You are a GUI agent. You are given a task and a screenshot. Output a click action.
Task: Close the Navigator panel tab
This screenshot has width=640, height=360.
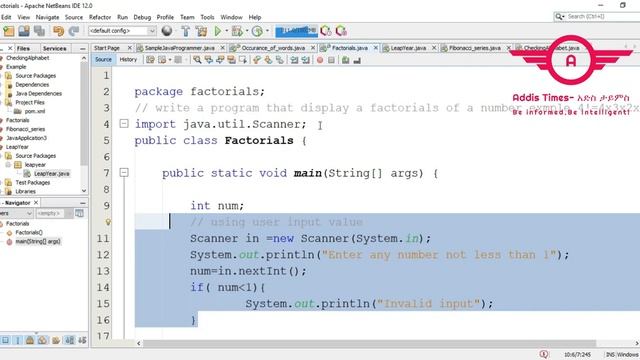[36, 202]
